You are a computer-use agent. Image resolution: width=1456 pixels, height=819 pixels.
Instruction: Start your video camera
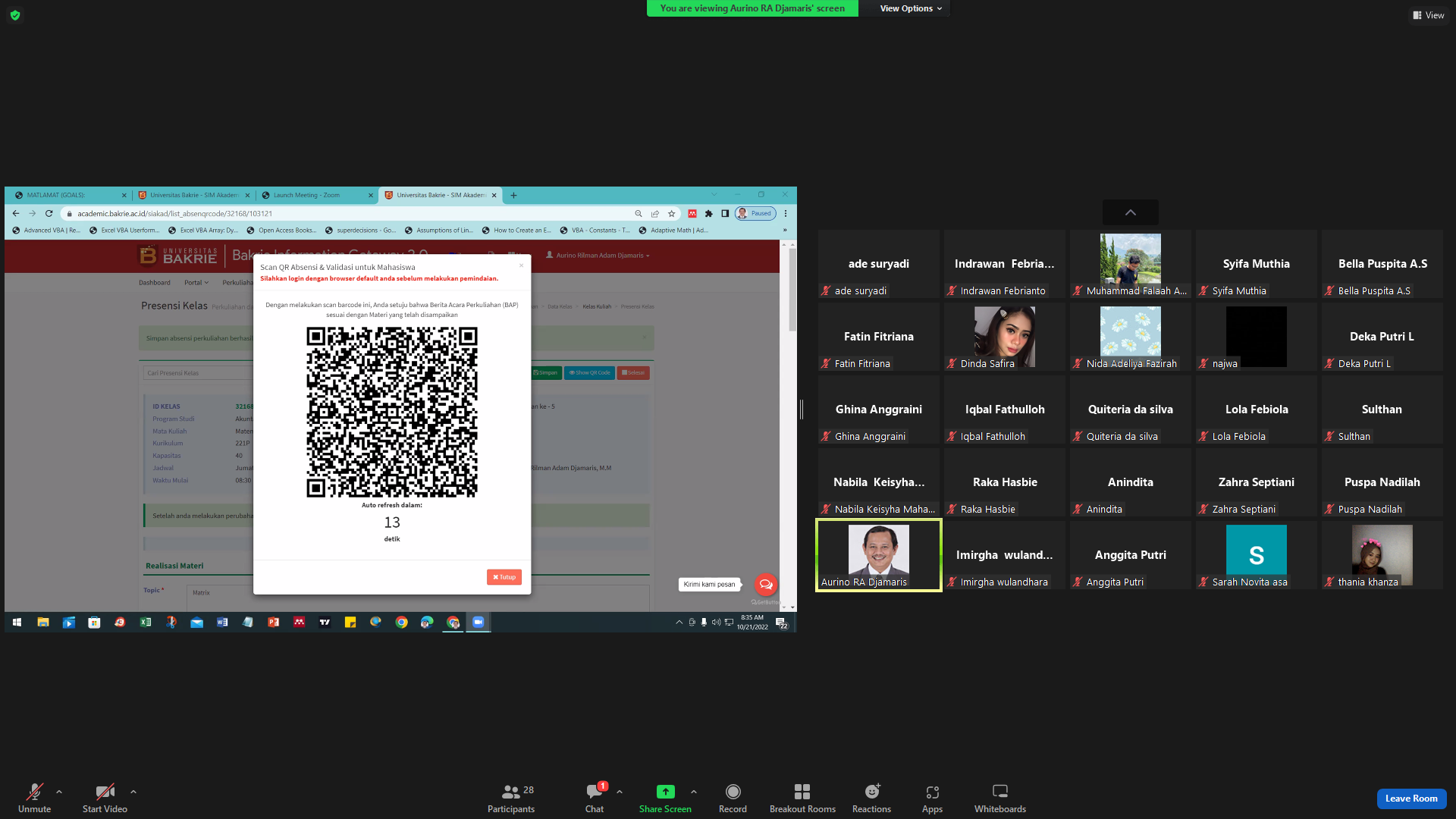pos(105,798)
